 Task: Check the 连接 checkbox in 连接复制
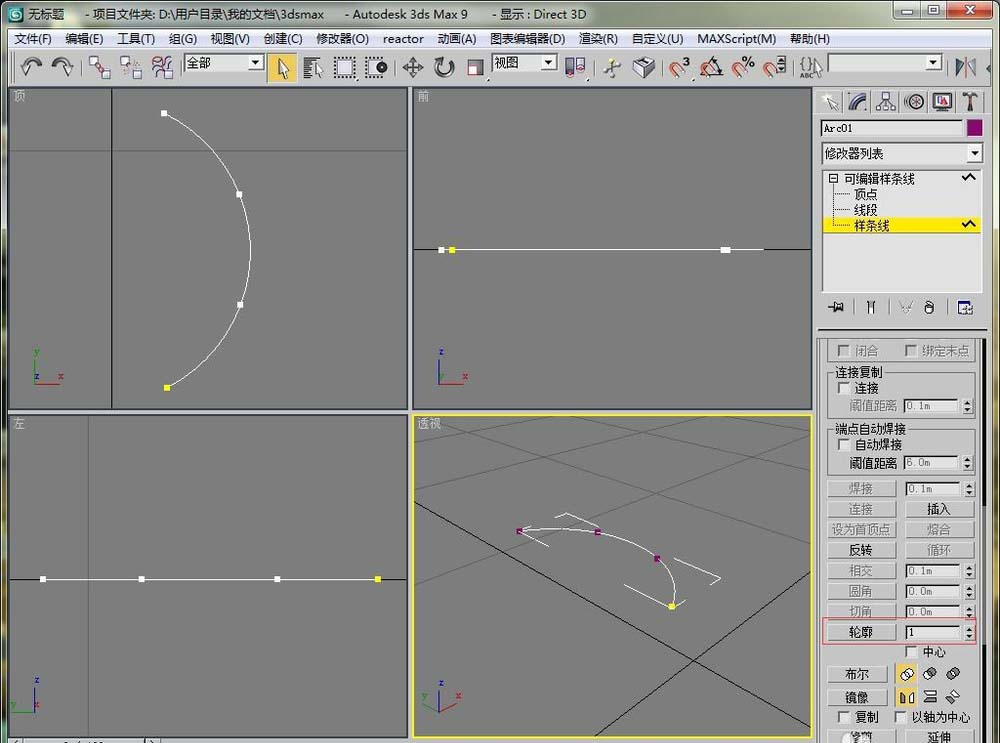pyautogui.click(x=845, y=388)
